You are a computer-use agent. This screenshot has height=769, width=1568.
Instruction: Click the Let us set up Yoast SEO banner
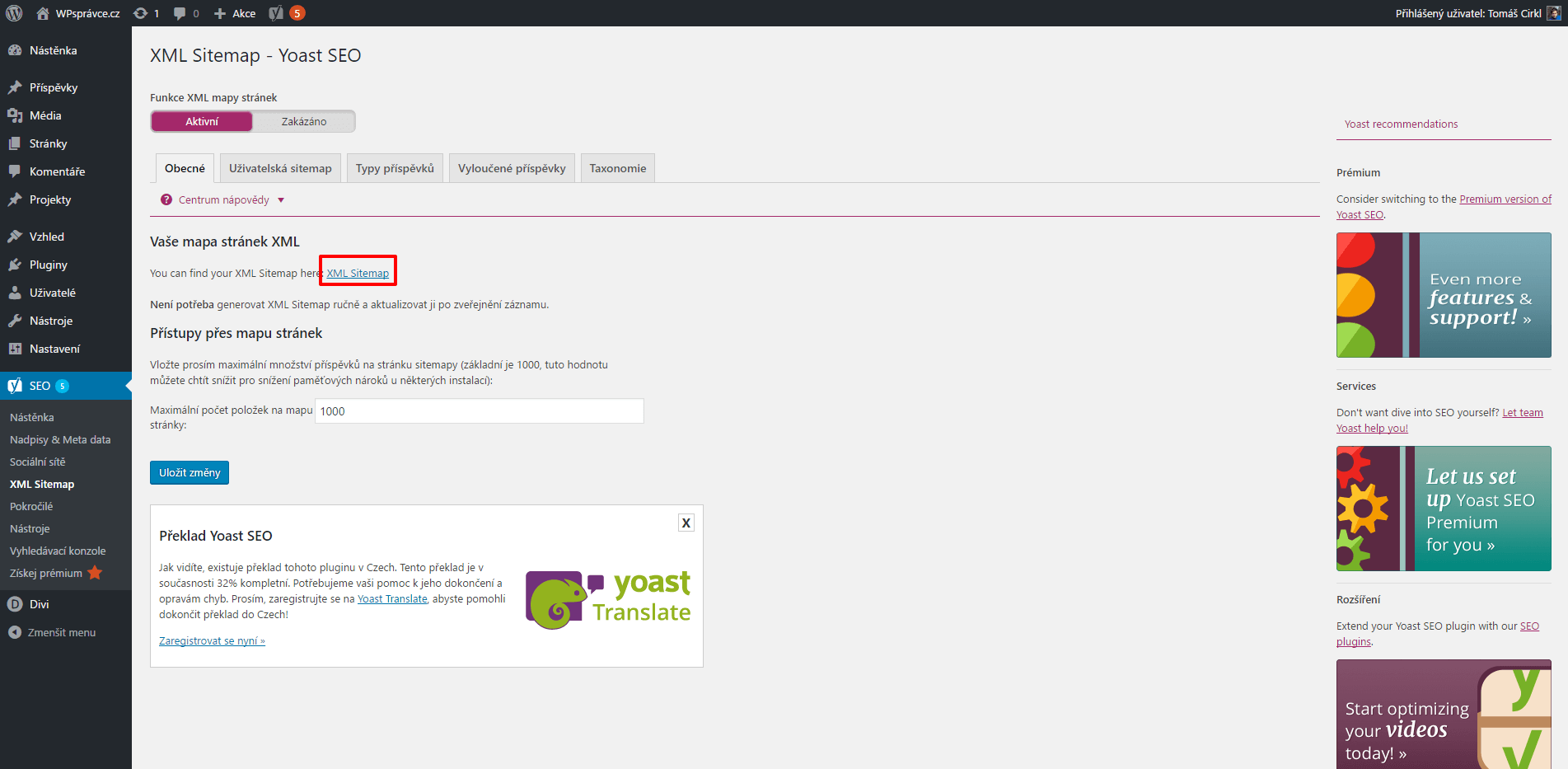coord(1444,509)
